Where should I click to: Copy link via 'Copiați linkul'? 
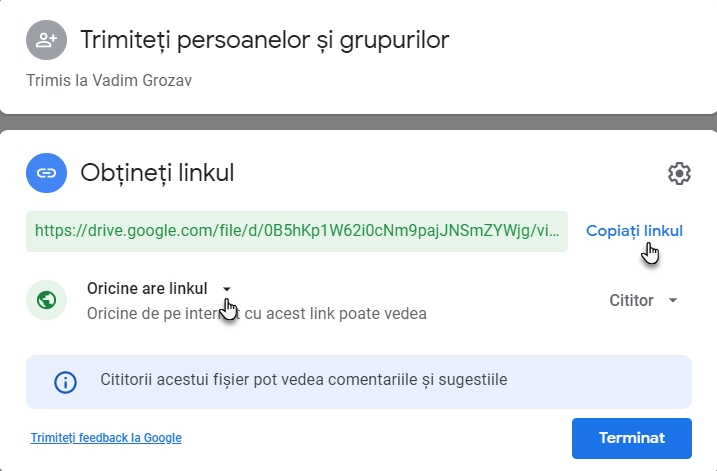[x=634, y=231]
